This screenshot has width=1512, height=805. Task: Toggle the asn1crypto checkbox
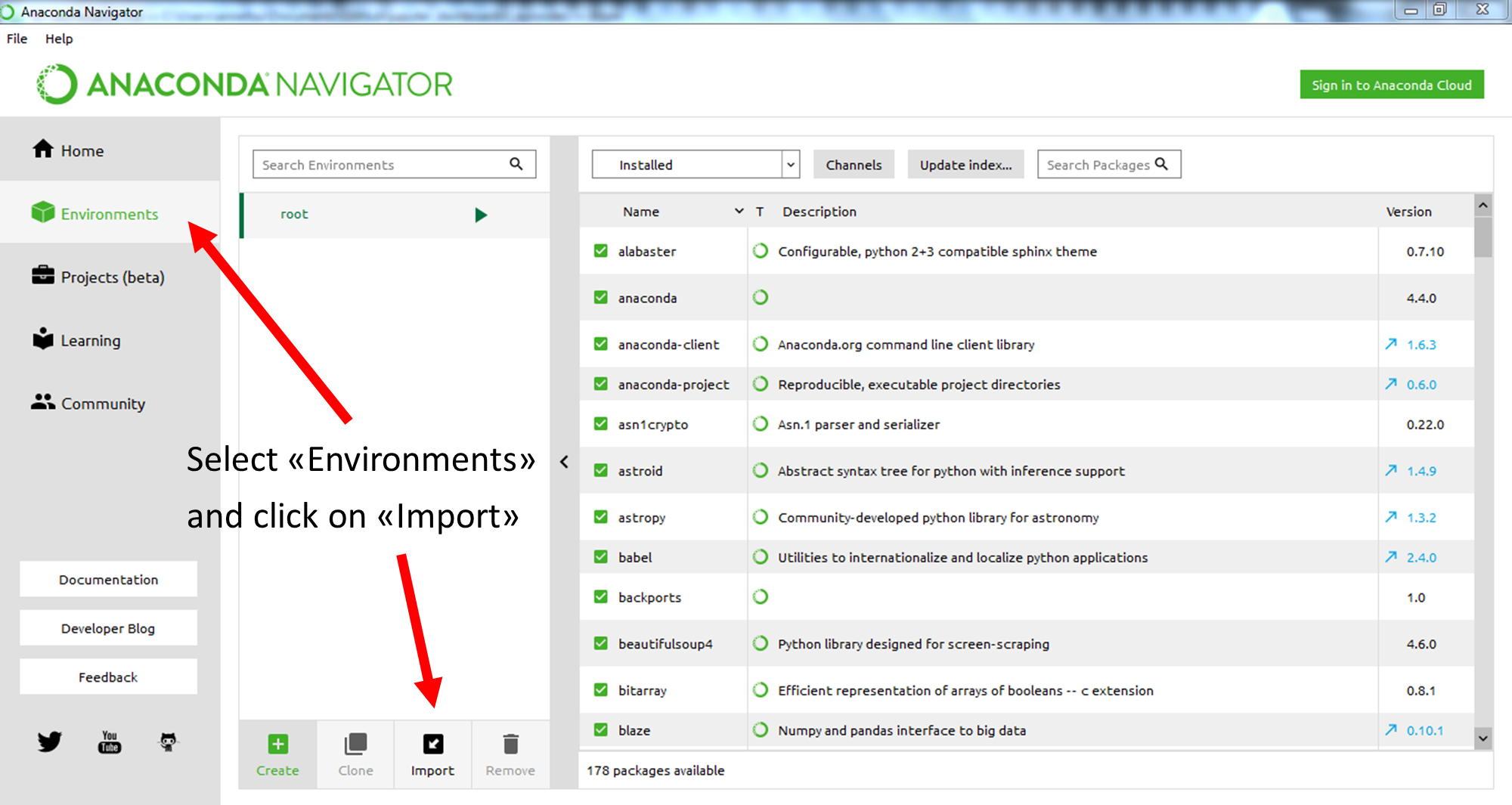pos(601,424)
